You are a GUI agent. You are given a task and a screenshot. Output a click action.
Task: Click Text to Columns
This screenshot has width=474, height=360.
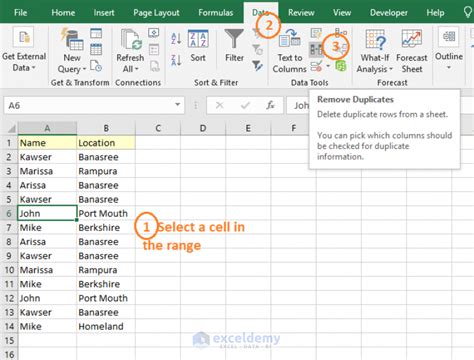[289, 51]
